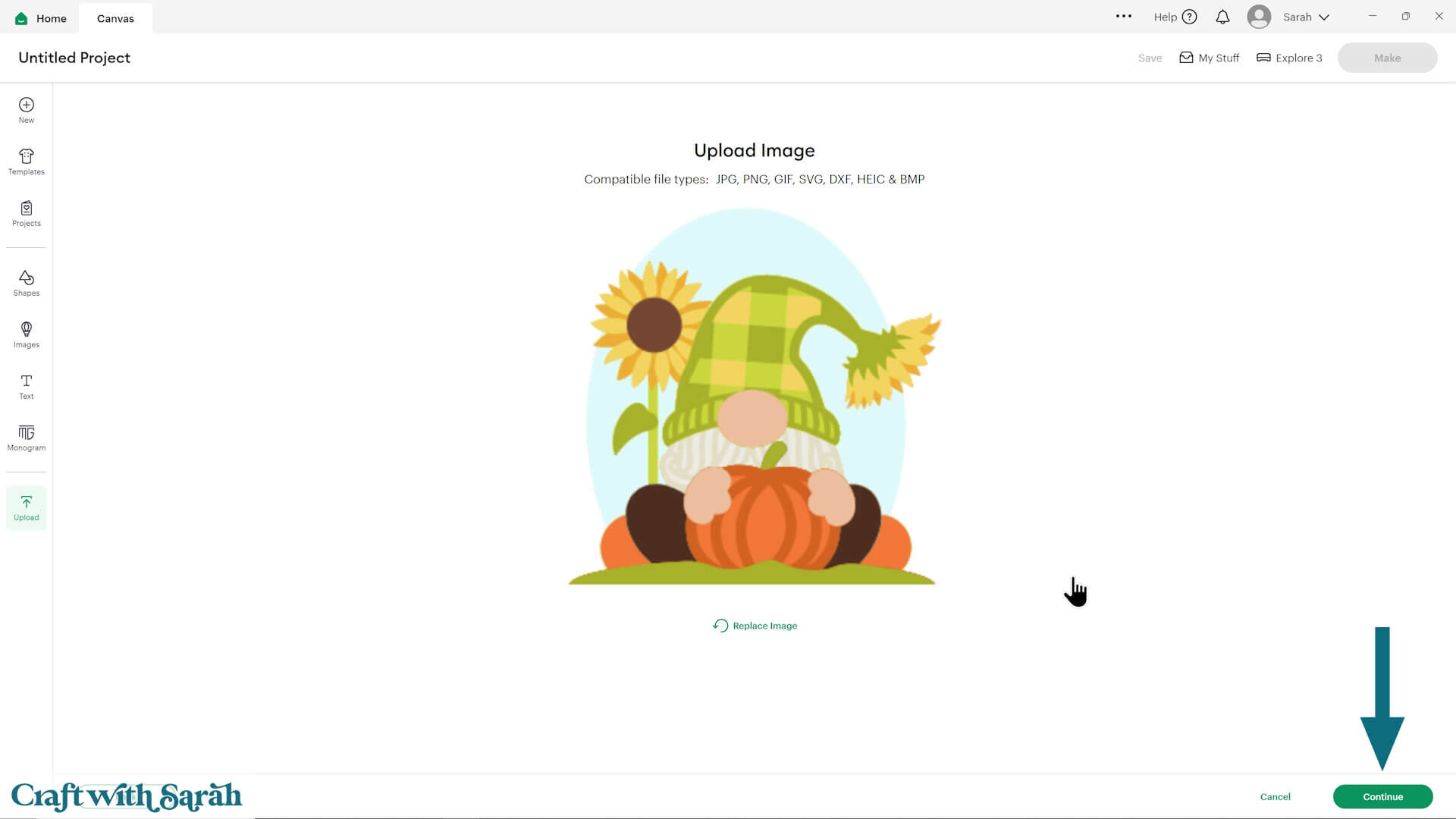Select the Shapes tool
This screenshot has width=1456, height=819.
point(26,283)
